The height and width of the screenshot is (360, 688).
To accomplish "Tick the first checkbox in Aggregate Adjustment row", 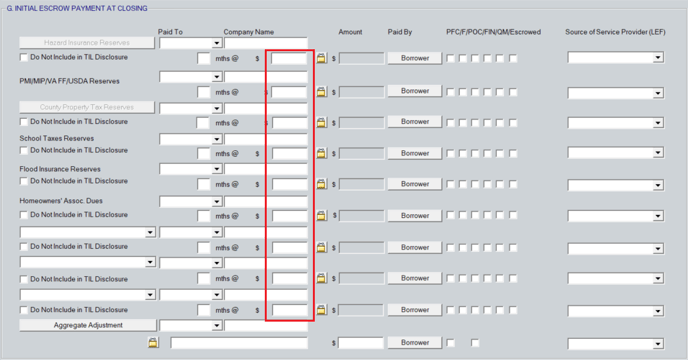I will click(x=450, y=342).
